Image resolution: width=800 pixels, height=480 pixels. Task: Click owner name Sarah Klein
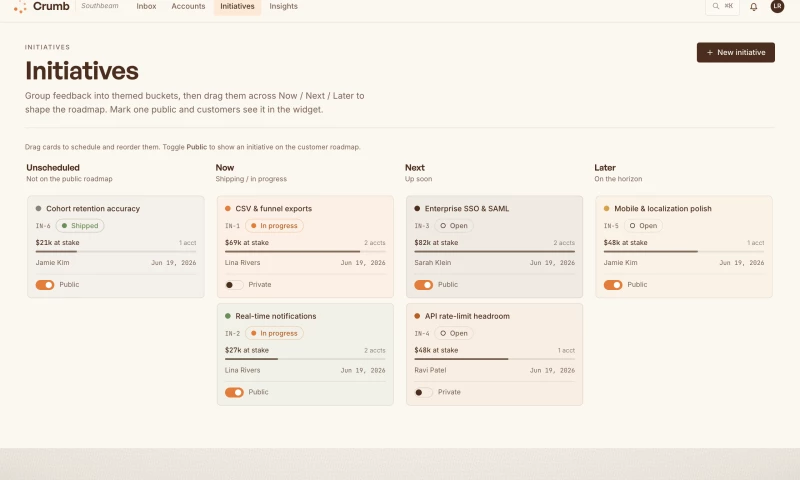(433, 263)
